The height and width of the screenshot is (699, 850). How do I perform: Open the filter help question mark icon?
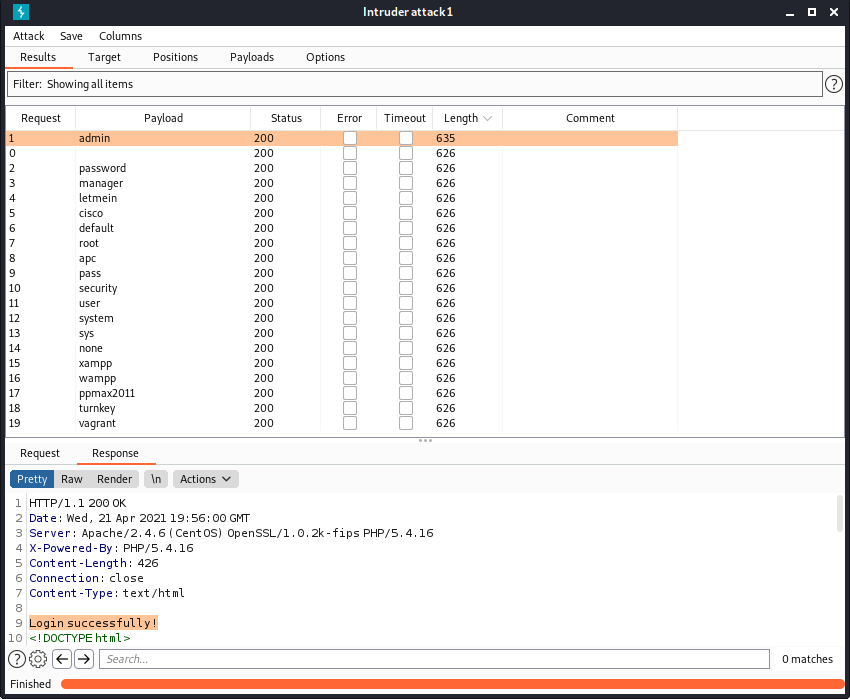[834, 85]
